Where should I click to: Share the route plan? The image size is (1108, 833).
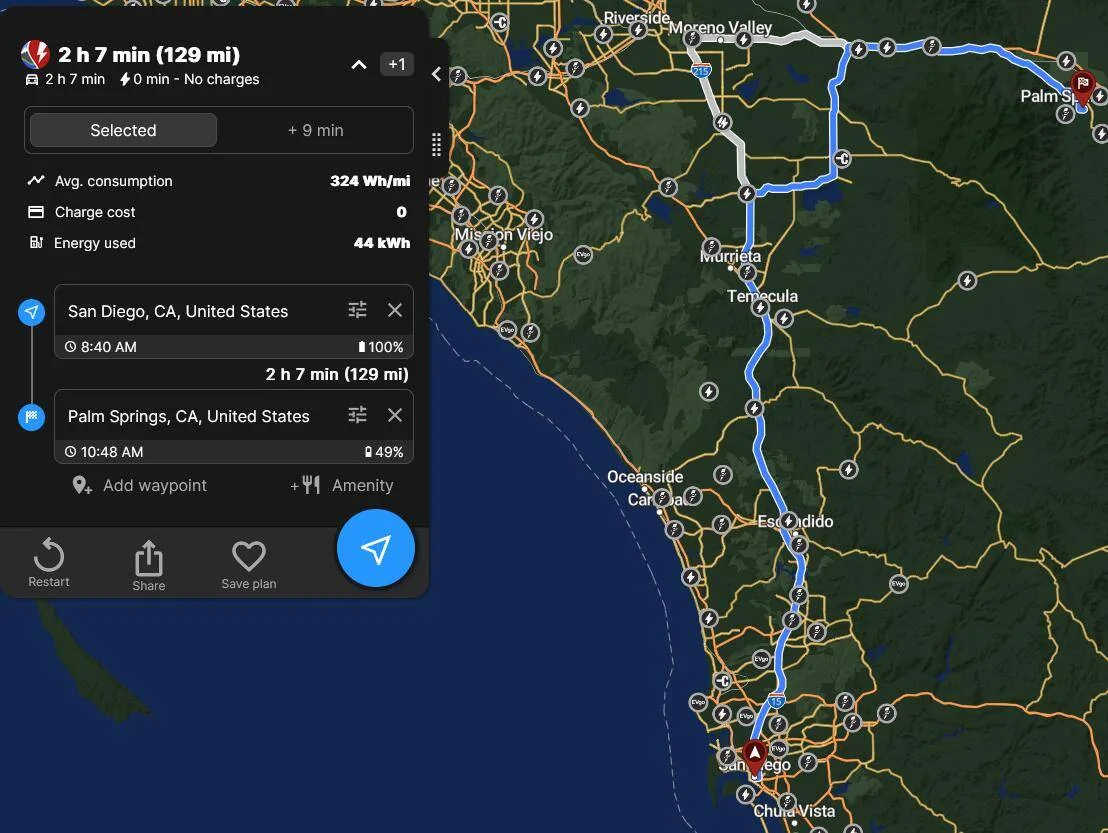click(x=148, y=565)
